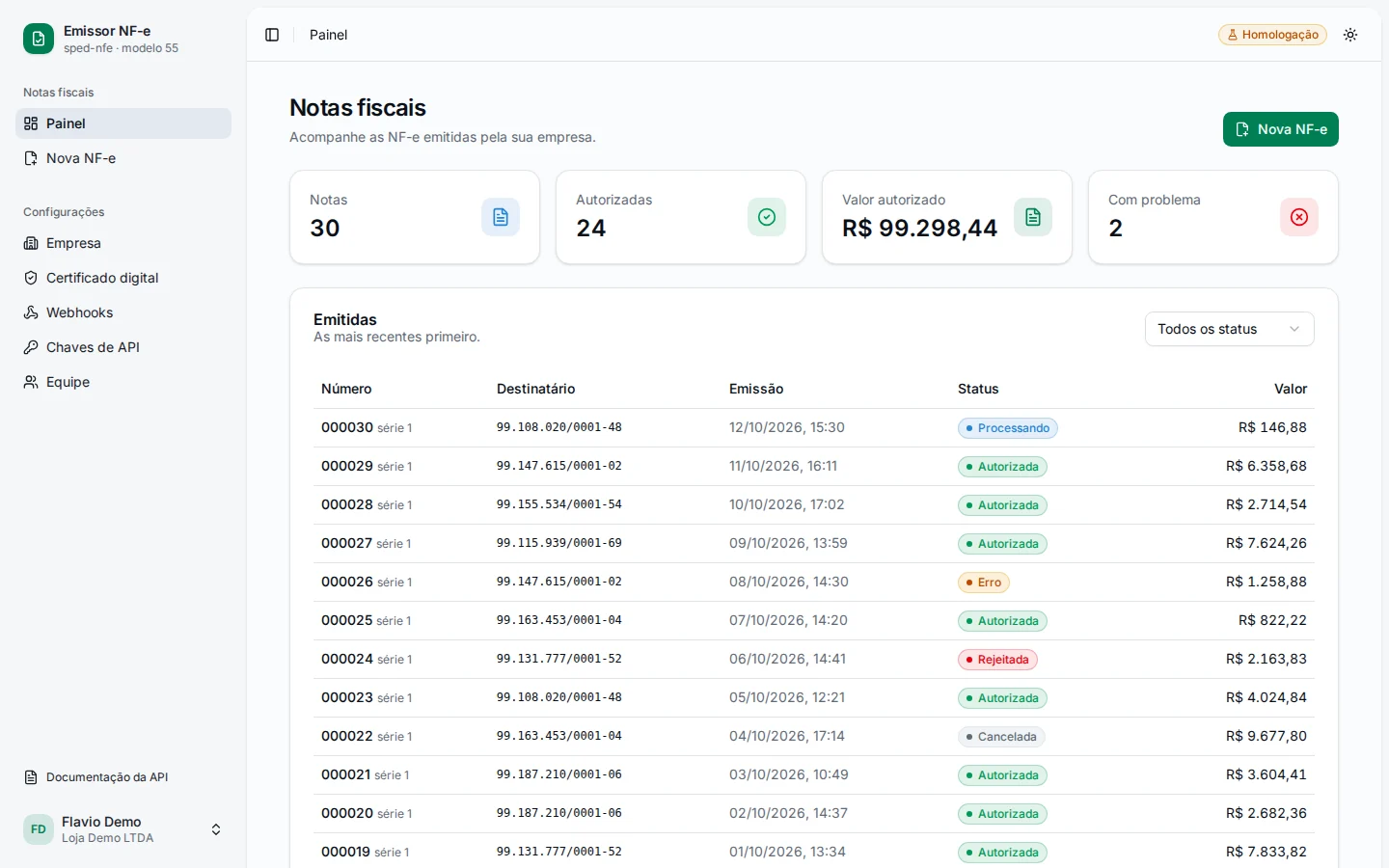Click the Empresa building icon

(x=31, y=243)
